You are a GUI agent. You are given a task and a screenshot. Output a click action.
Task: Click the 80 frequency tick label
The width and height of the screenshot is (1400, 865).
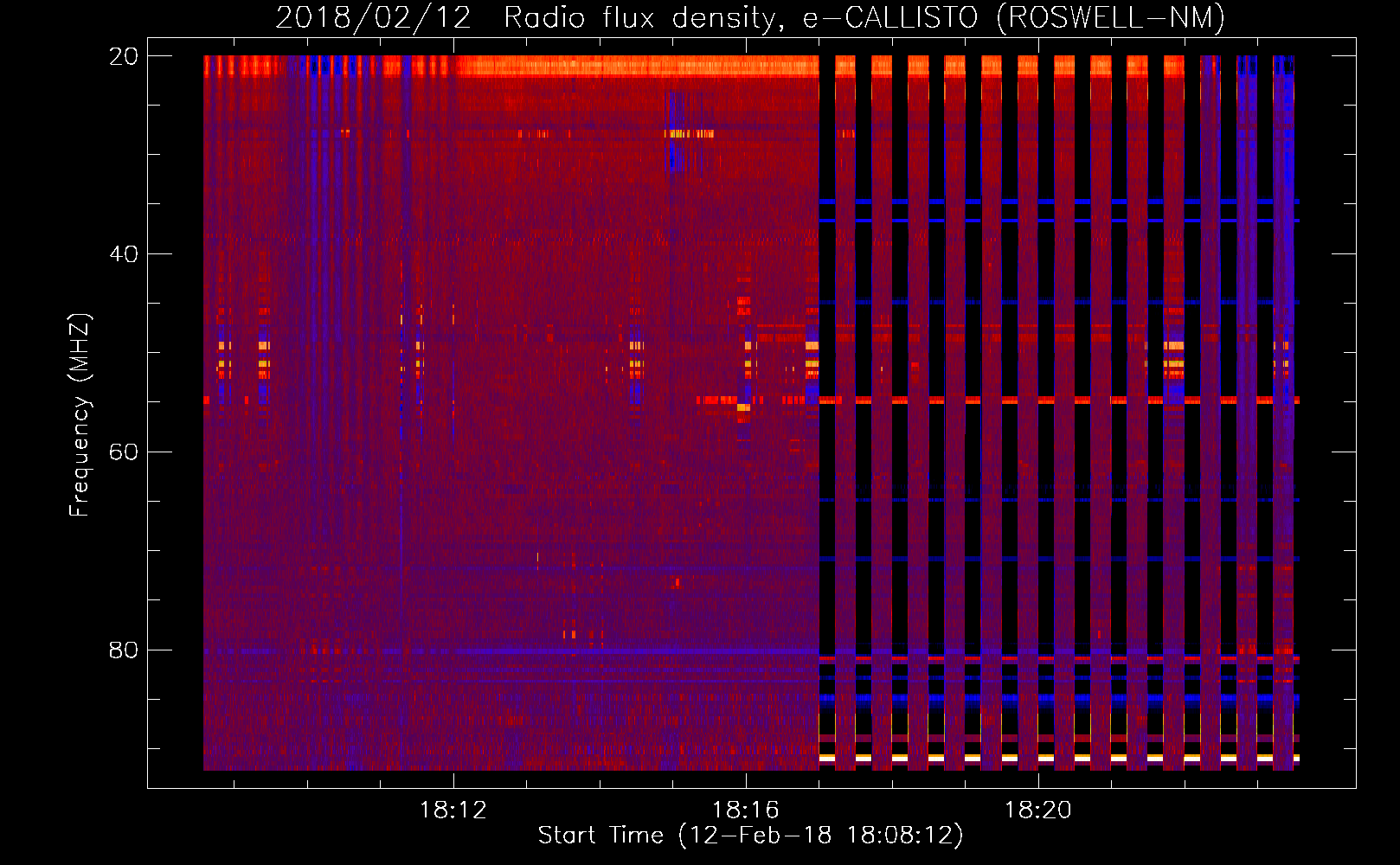coord(123,650)
